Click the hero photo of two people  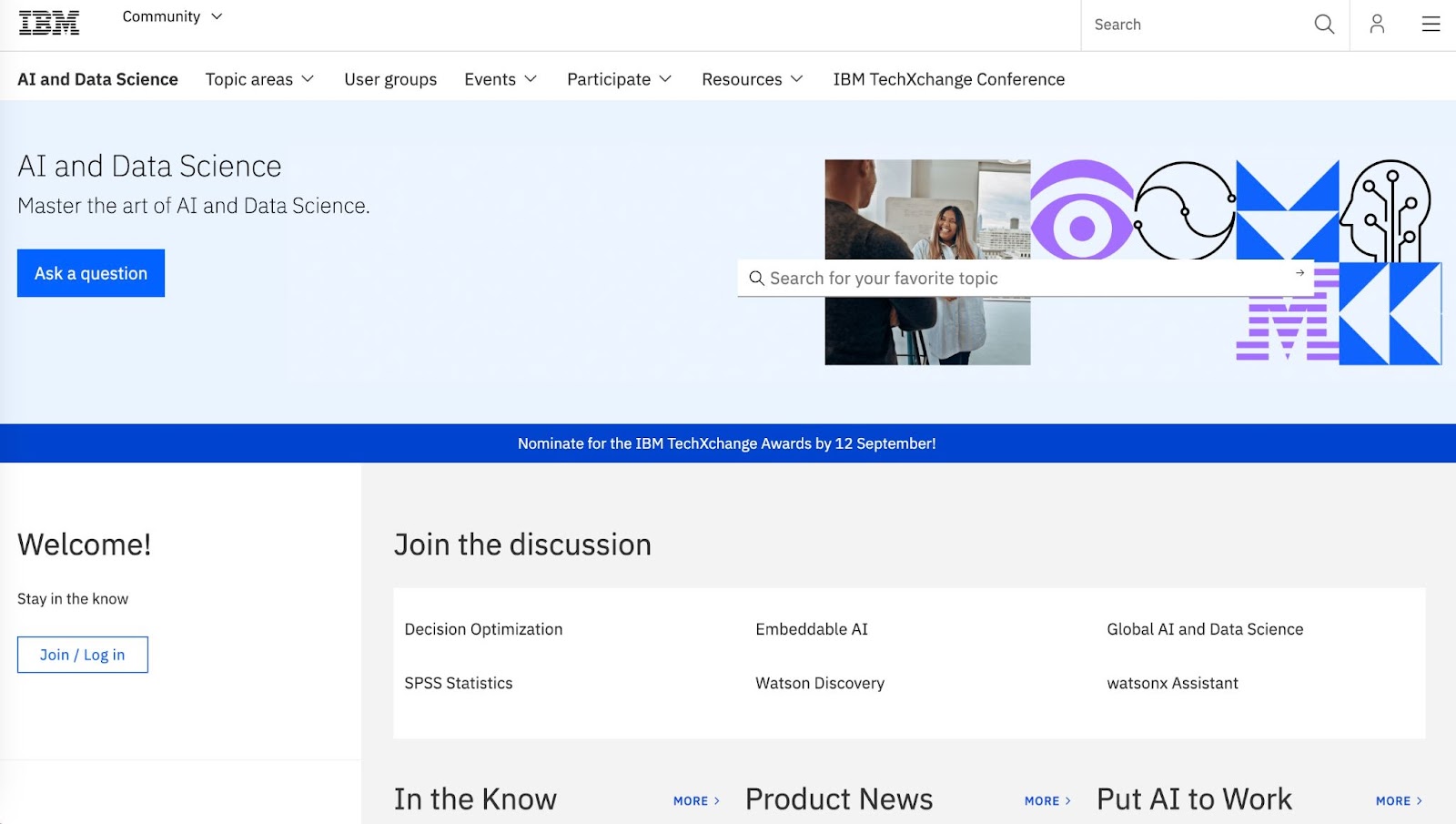[x=927, y=262]
